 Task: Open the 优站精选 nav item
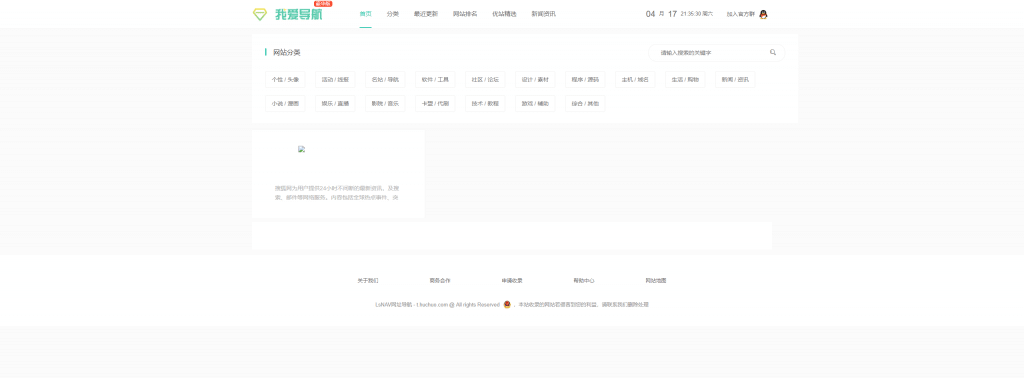click(504, 14)
